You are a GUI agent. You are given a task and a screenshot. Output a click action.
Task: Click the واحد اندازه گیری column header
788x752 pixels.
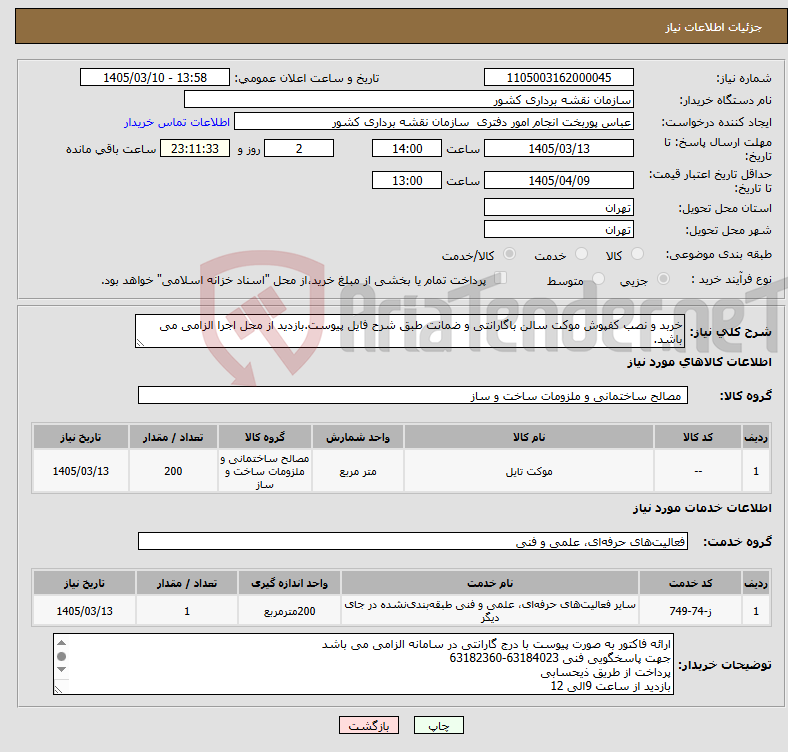point(289,583)
